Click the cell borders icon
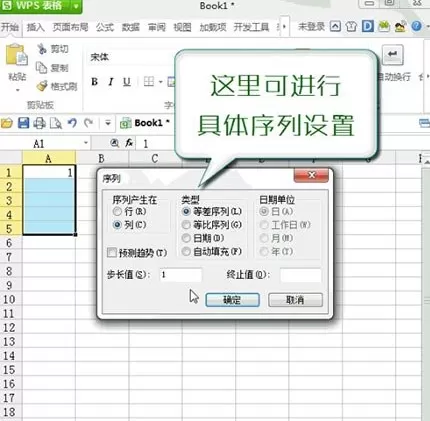430x421 pixels. pyautogui.click(x=149, y=82)
